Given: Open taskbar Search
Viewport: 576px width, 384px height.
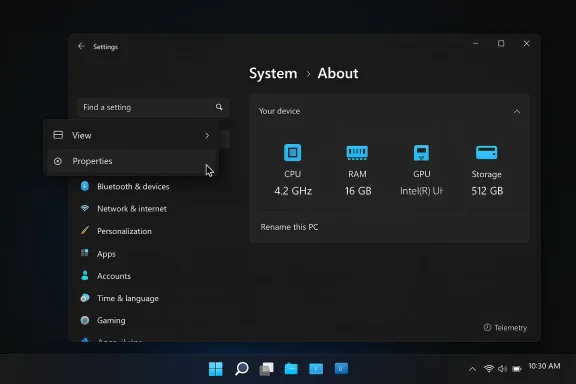Looking at the screenshot, I should click(242, 369).
